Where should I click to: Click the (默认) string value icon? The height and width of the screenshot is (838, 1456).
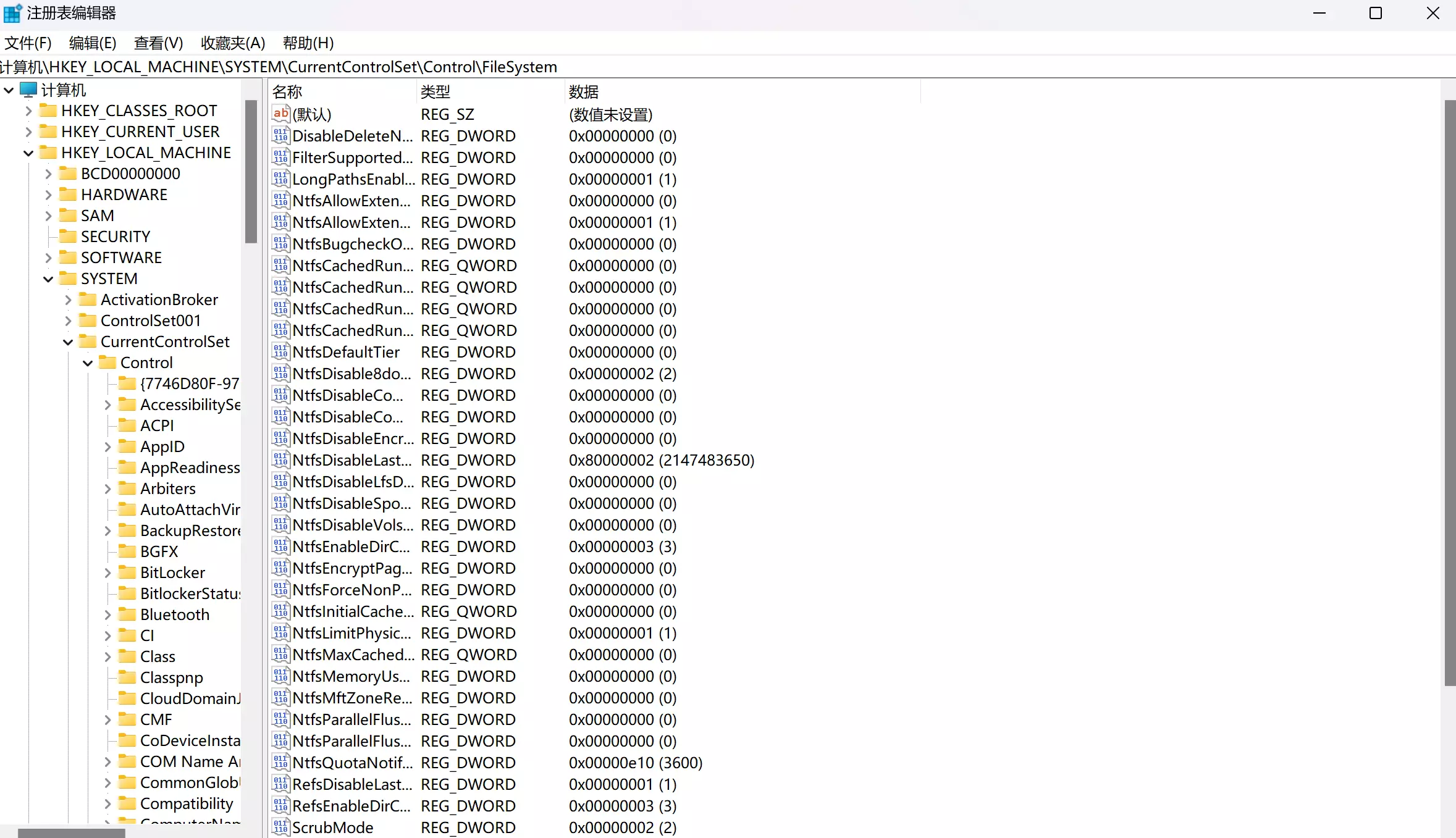pos(280,114)
